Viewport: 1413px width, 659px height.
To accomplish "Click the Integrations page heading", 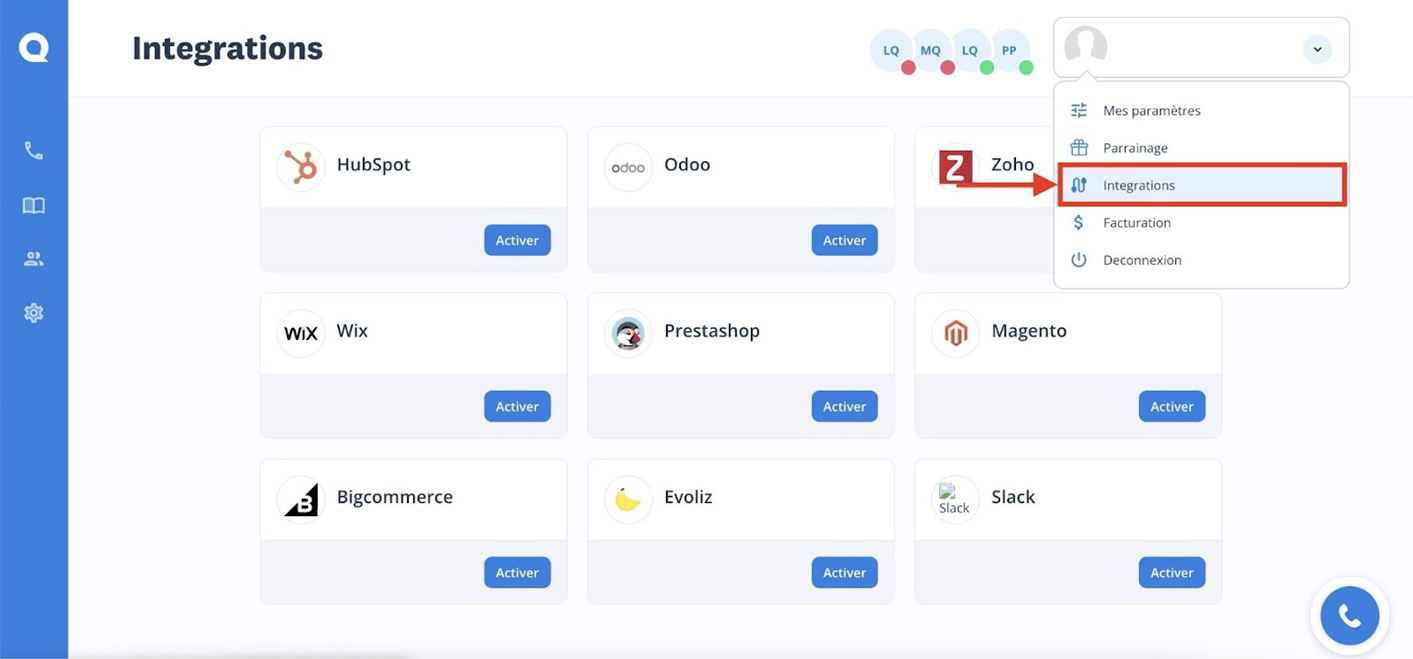I will [x=227, y=48].
